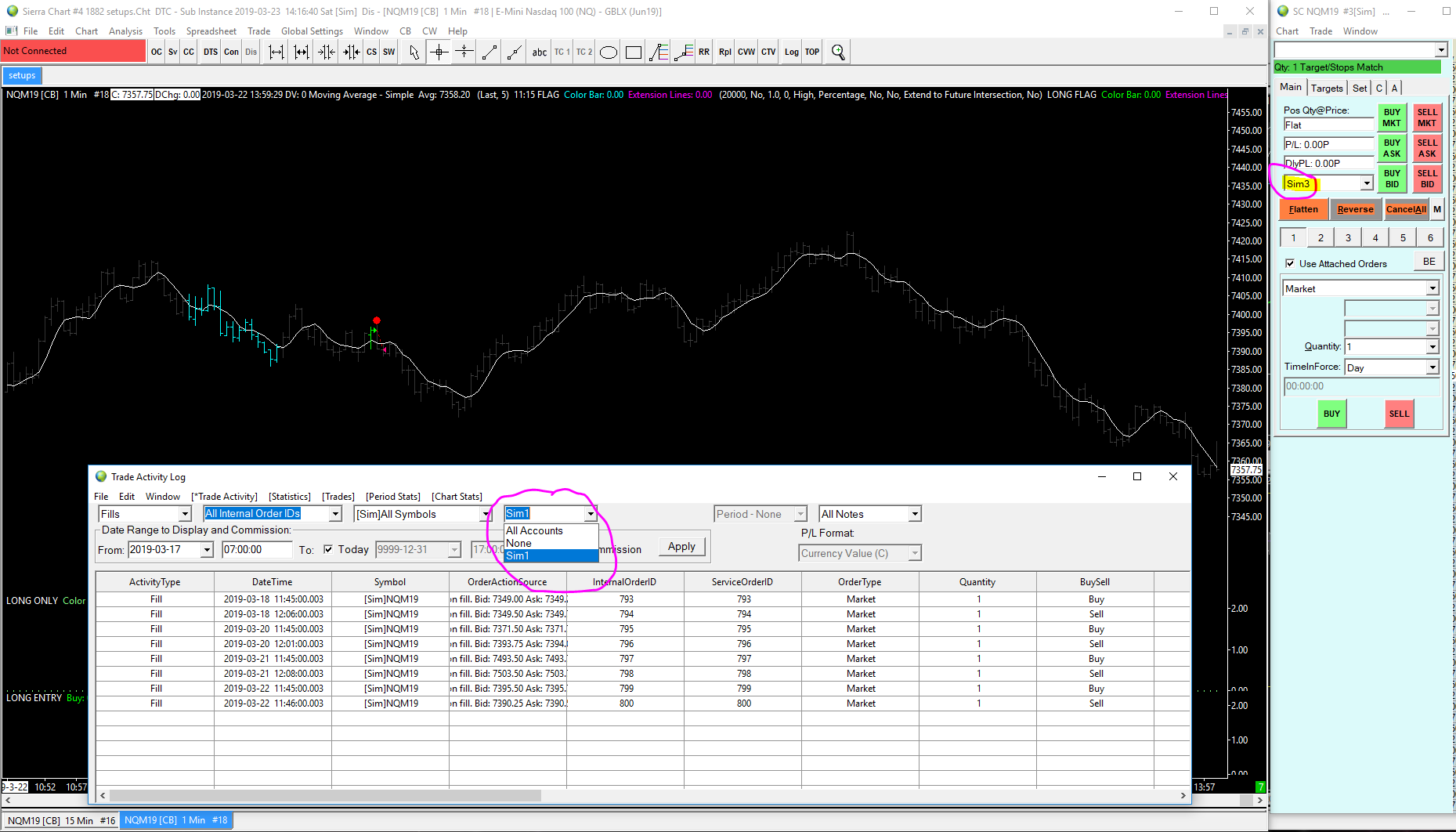Open the Market order type dropdown
Image resolution: width=1456 pixels, height=832 pixels.
[x=1432, y=289]
